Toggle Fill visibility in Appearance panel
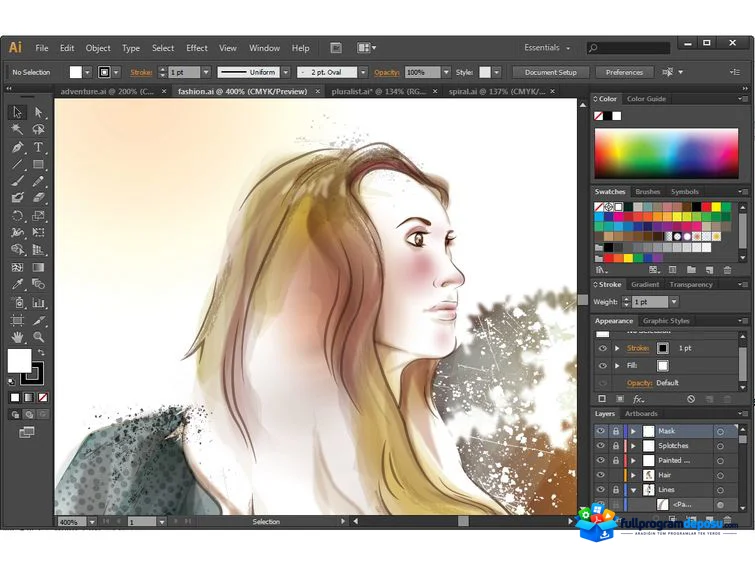 point(602,366)
